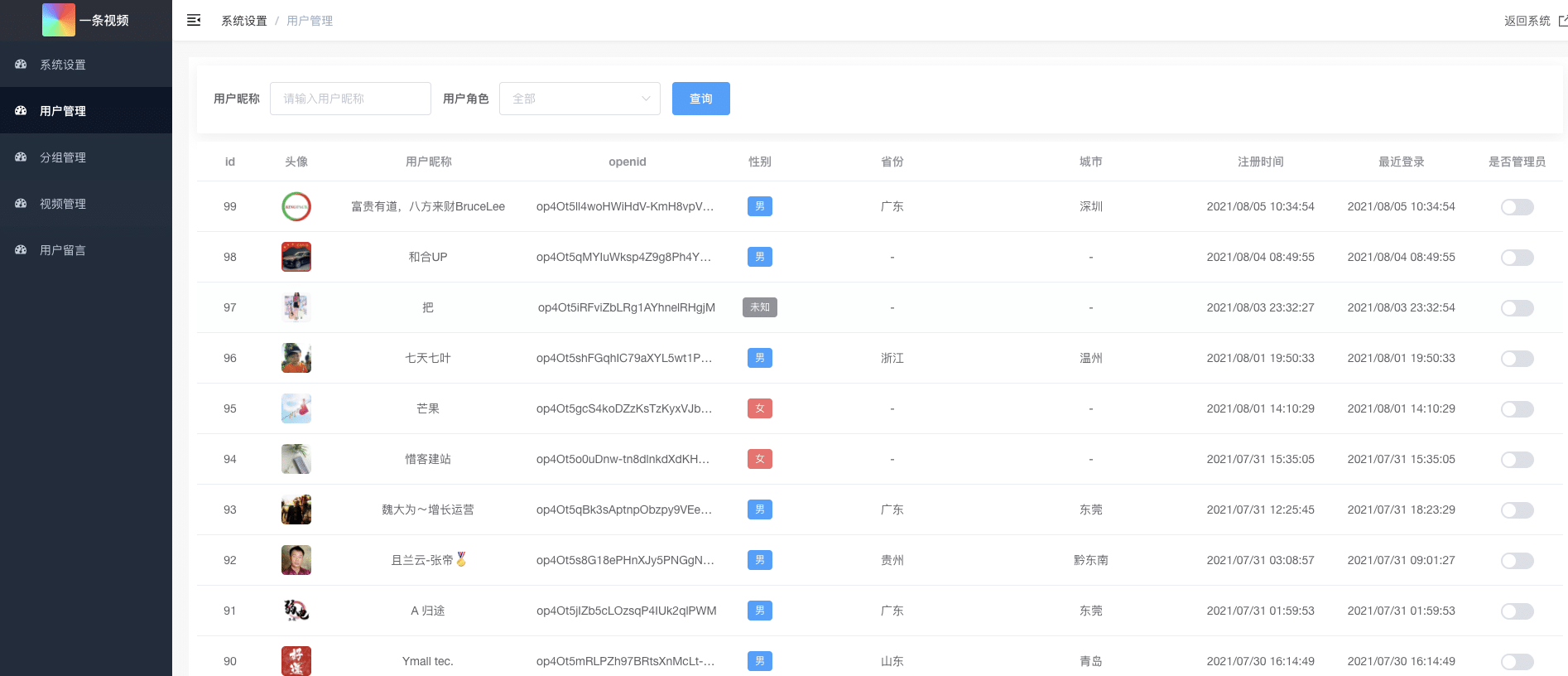Screen dimensions: 1568x676
Task: Collapse the sidebar with the hamburger icon
Action: pos(194,20)
